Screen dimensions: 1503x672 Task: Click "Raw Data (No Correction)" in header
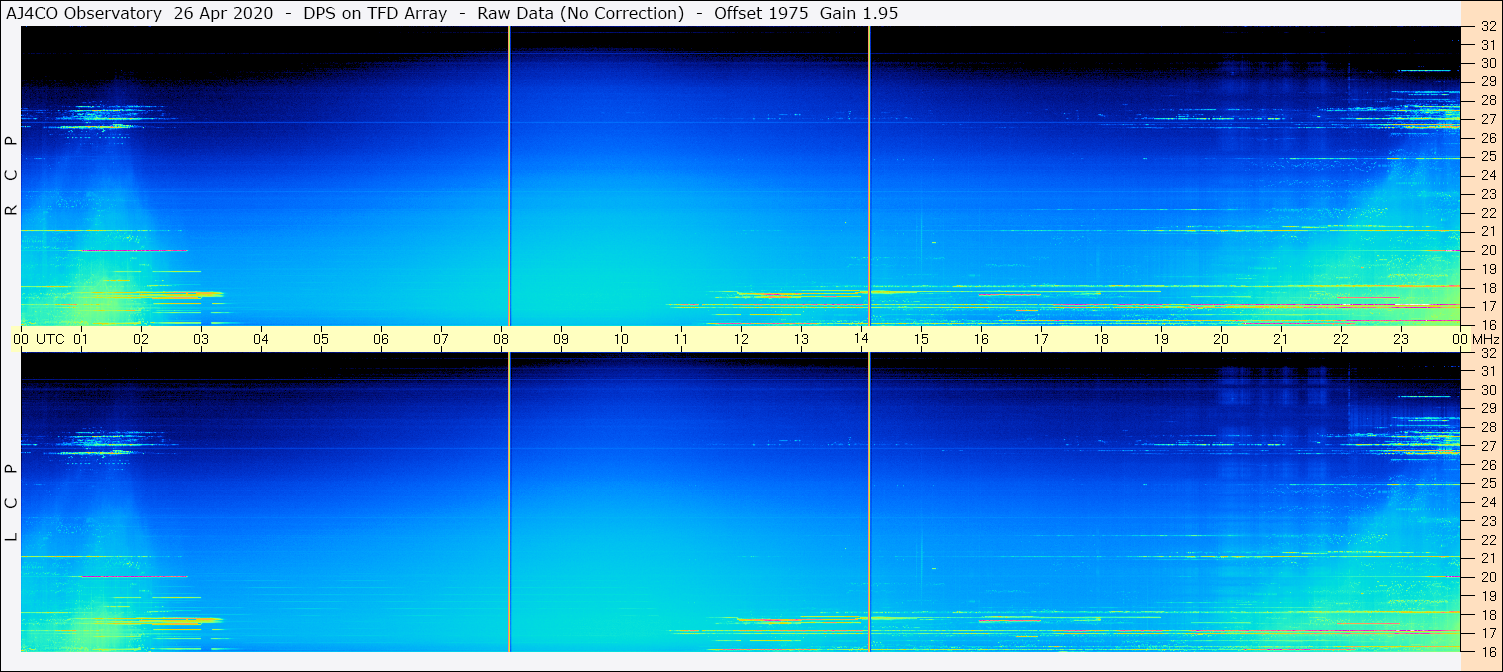click(x=580, y=13)
